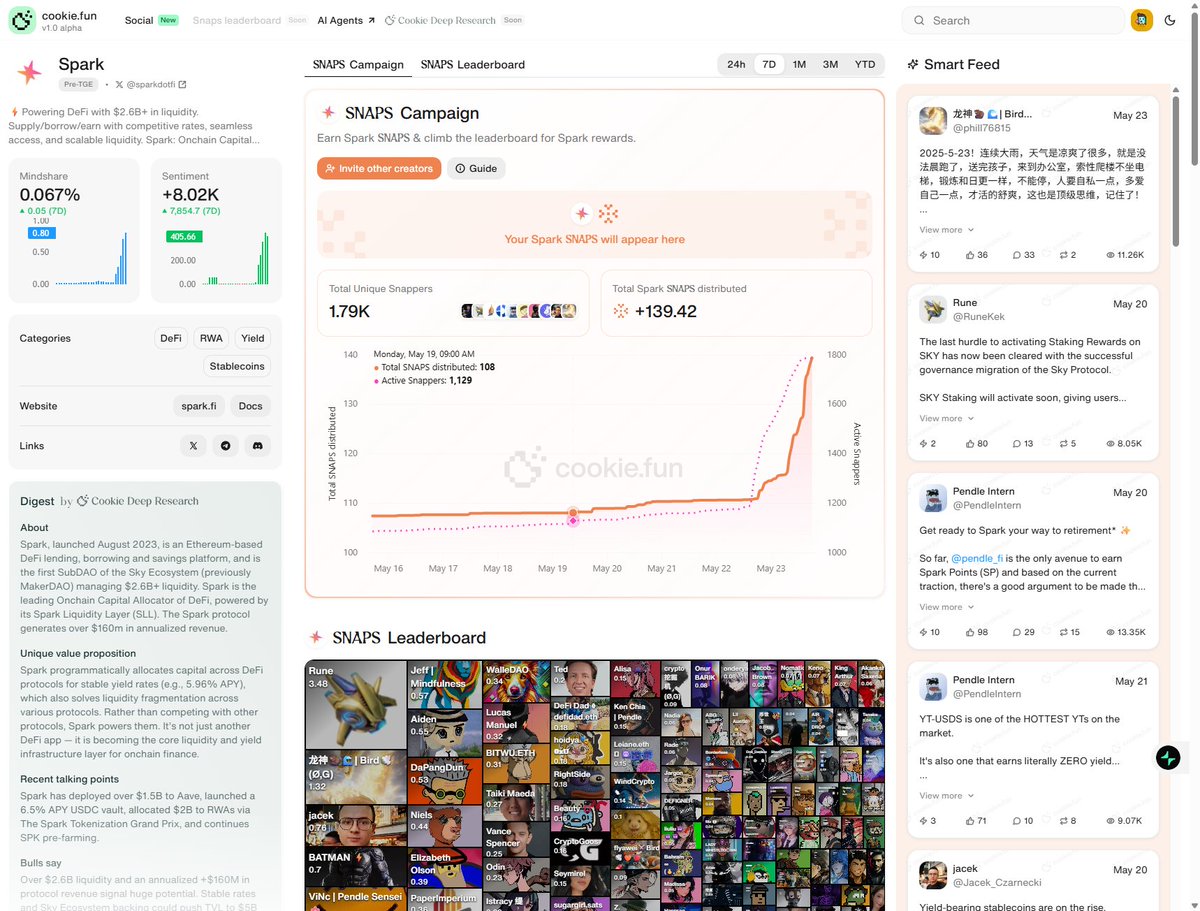Select the 3M time range
The width and height of the screenshot is (1200, 911).
pyautogui.click(x=830, y=64)
